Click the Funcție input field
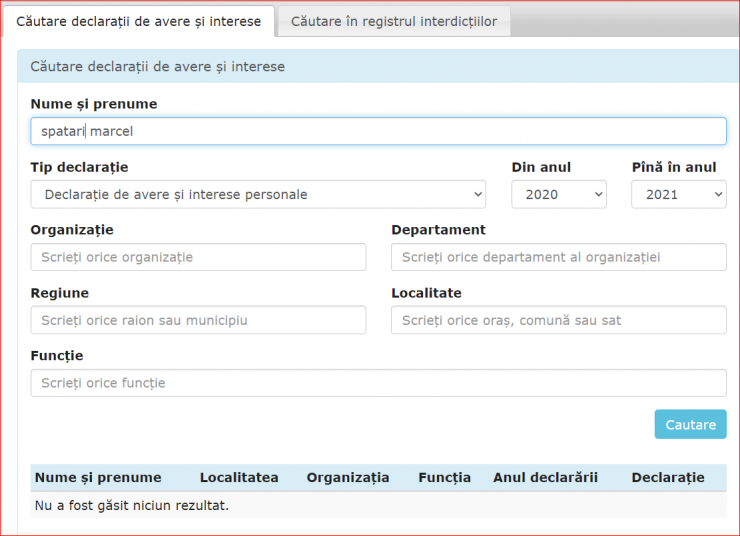Screen dimensions: 740x536 coord(378,383)
